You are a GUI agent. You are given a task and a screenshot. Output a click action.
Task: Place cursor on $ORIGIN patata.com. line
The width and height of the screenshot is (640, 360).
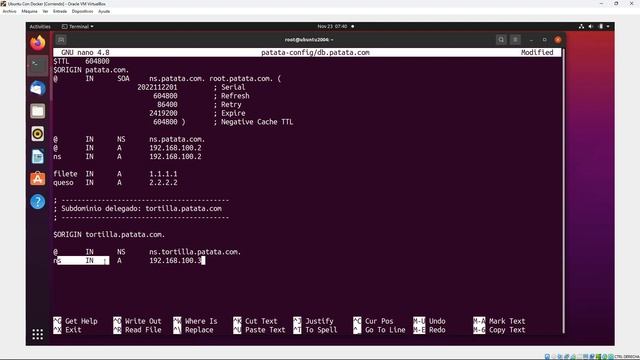91,70
